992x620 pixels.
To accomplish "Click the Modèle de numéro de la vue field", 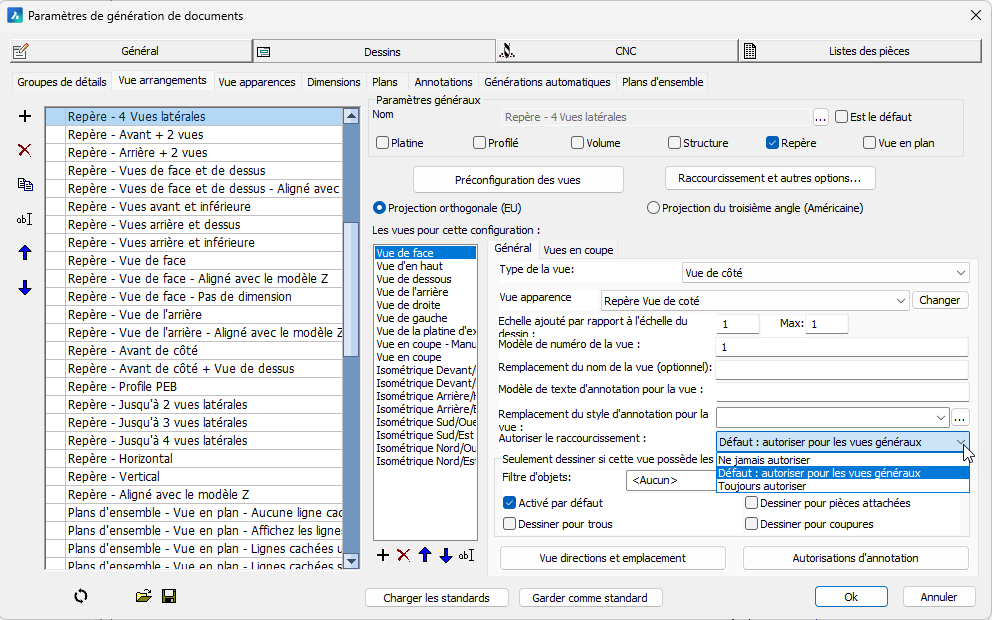I will click(842, 347).
